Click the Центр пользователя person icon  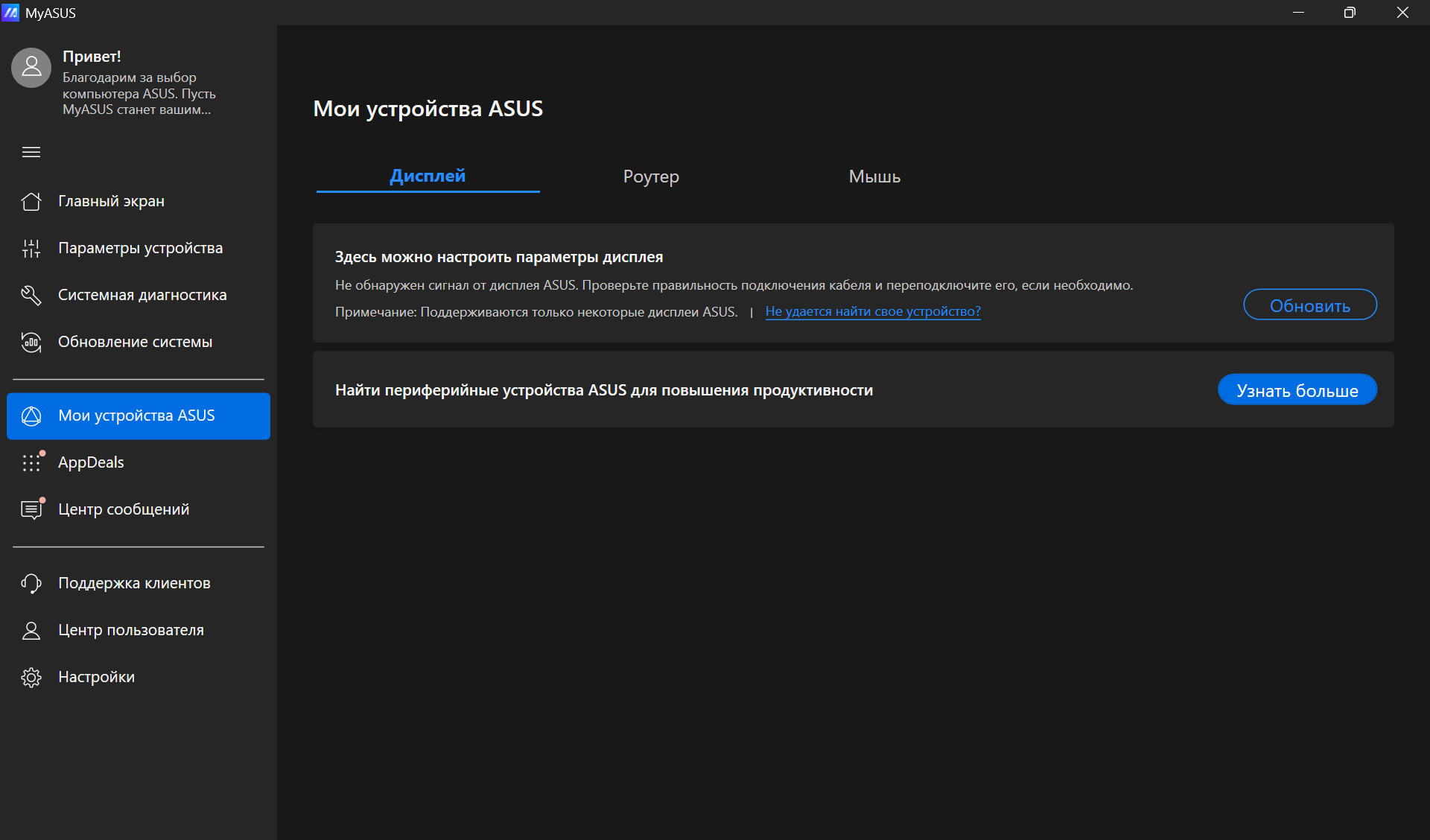(31, 631)
